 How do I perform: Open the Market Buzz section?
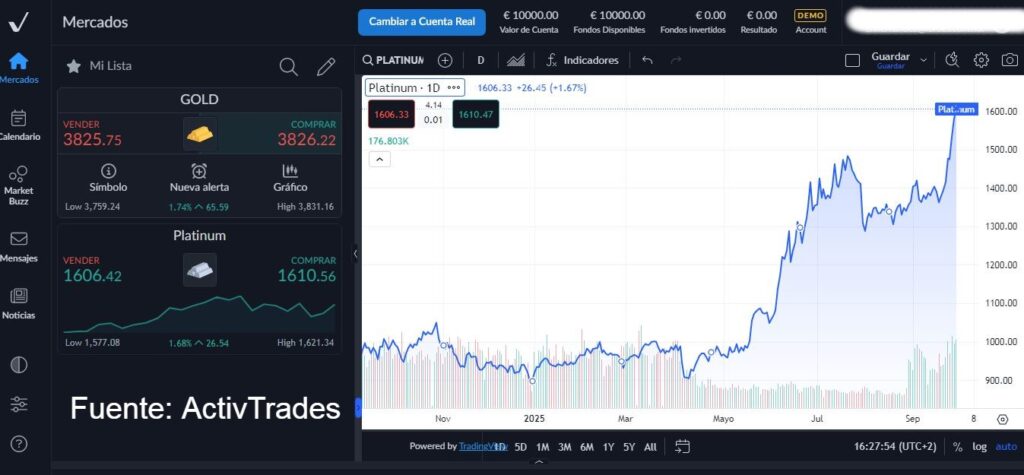18,185
